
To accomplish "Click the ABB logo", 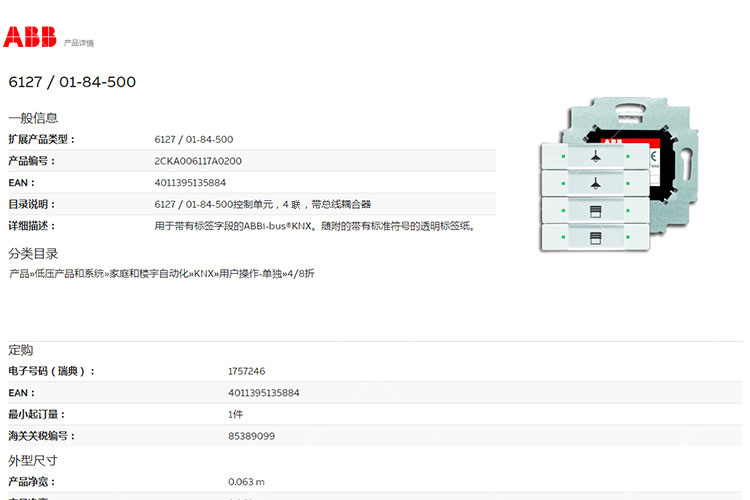I will [x=30, y=37].
